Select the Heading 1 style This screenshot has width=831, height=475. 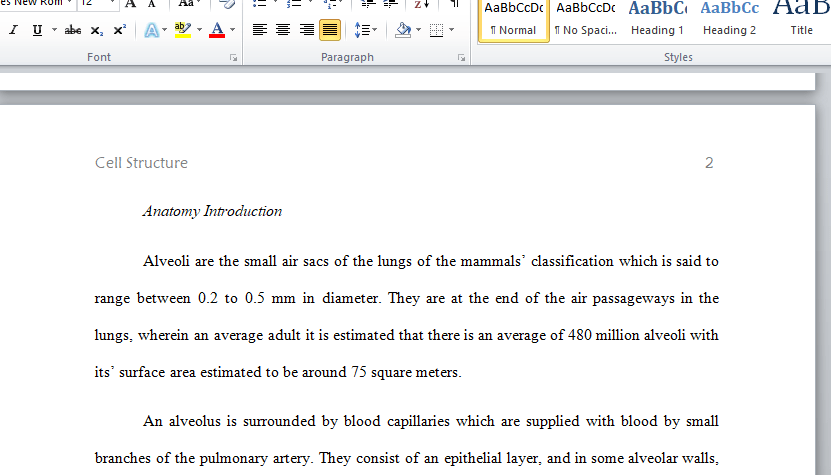[657, 20]
